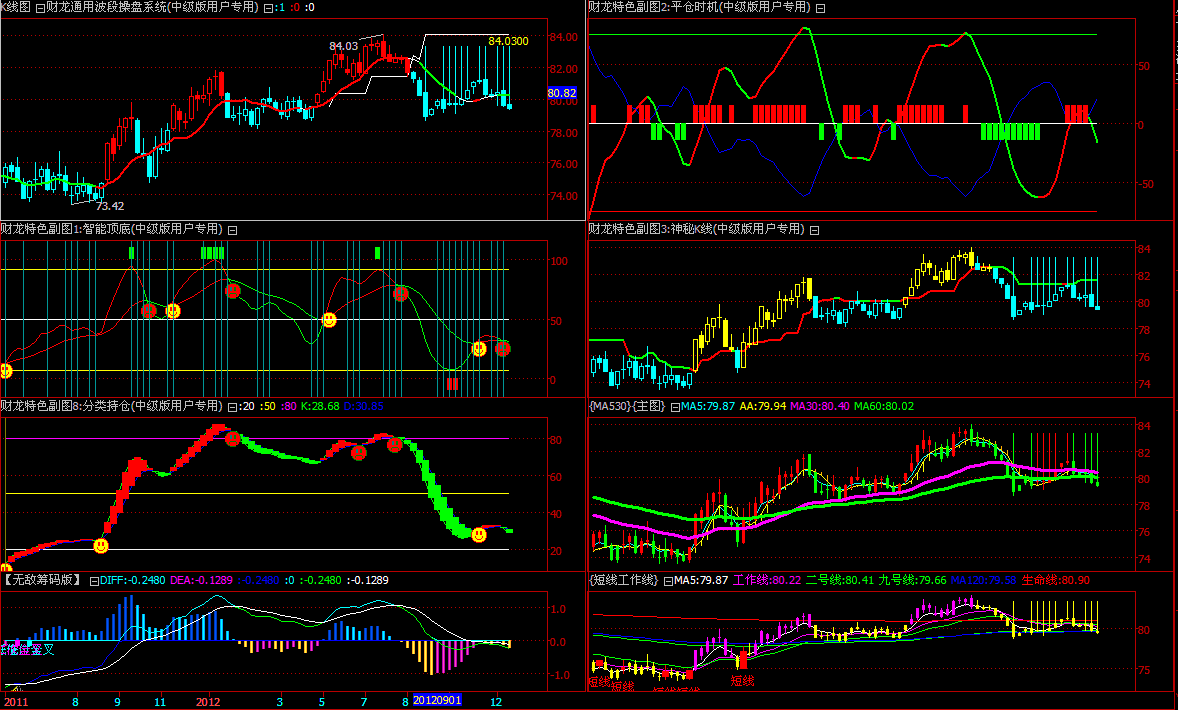Collapse the 财龙通用波段操盘系统 indicator box

(39, 8)
